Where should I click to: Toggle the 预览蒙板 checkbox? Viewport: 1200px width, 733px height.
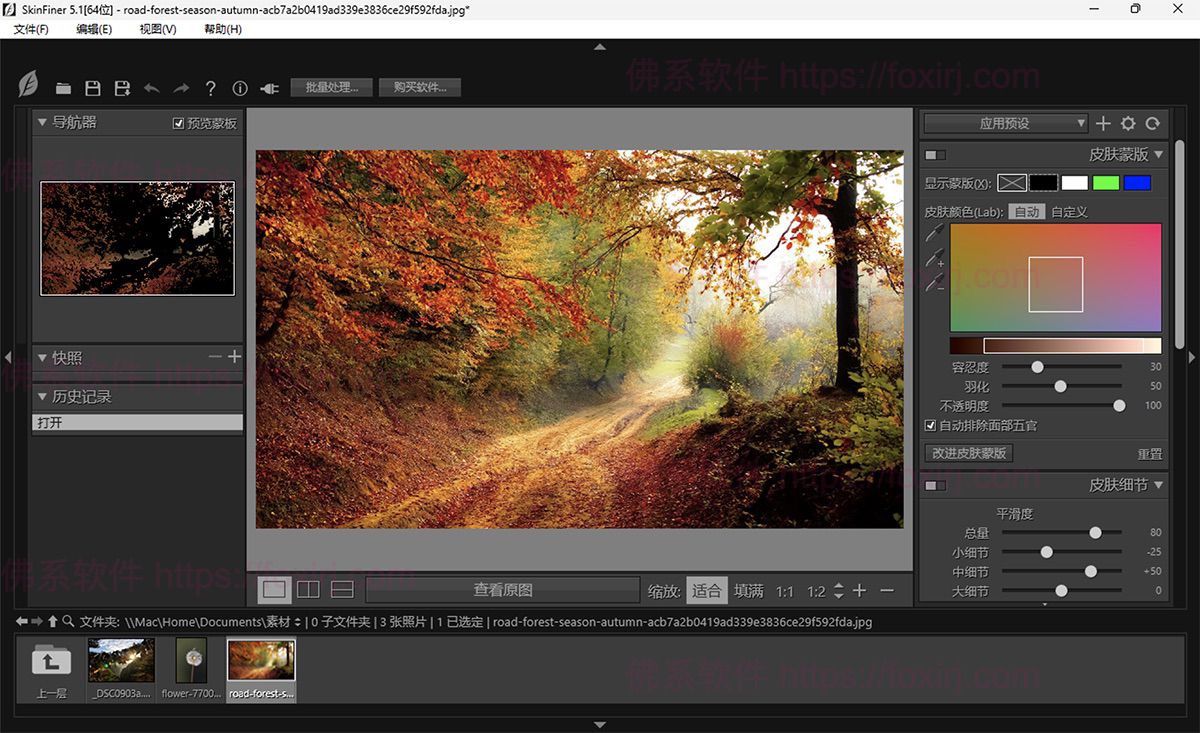coord(179,124)
